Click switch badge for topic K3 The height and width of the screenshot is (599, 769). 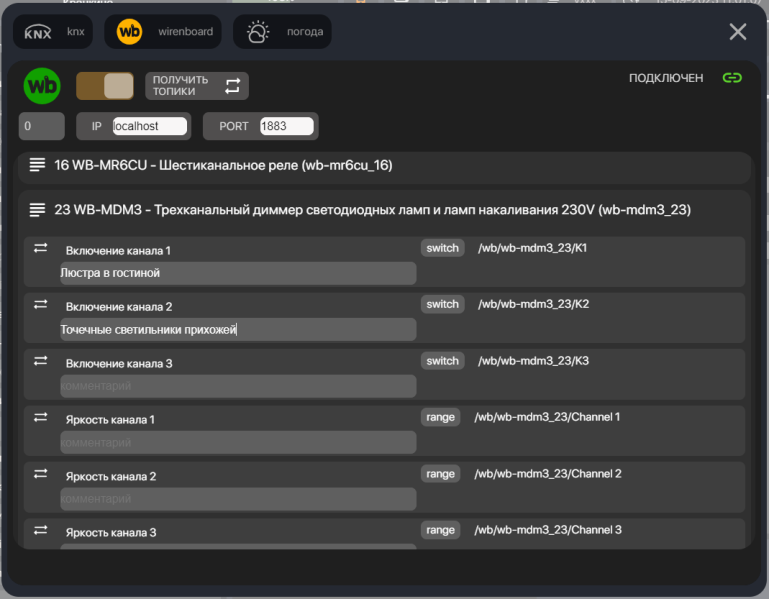click(x=442, y=361)
